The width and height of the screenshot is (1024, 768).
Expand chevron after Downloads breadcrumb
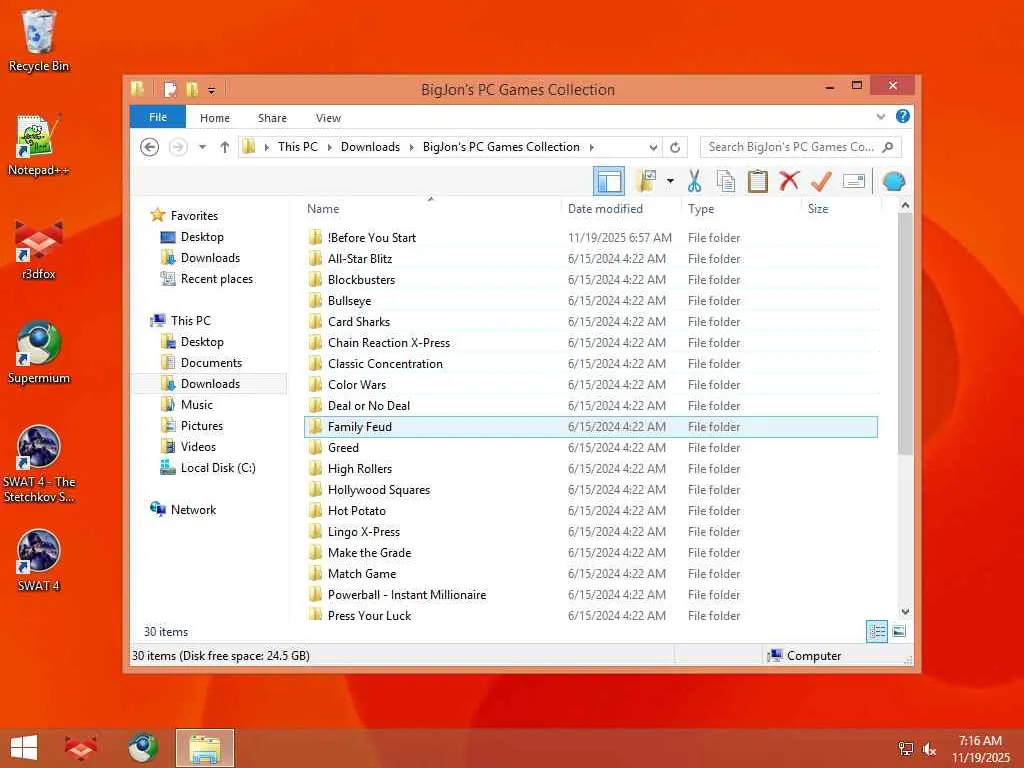(x=411, y=148)
